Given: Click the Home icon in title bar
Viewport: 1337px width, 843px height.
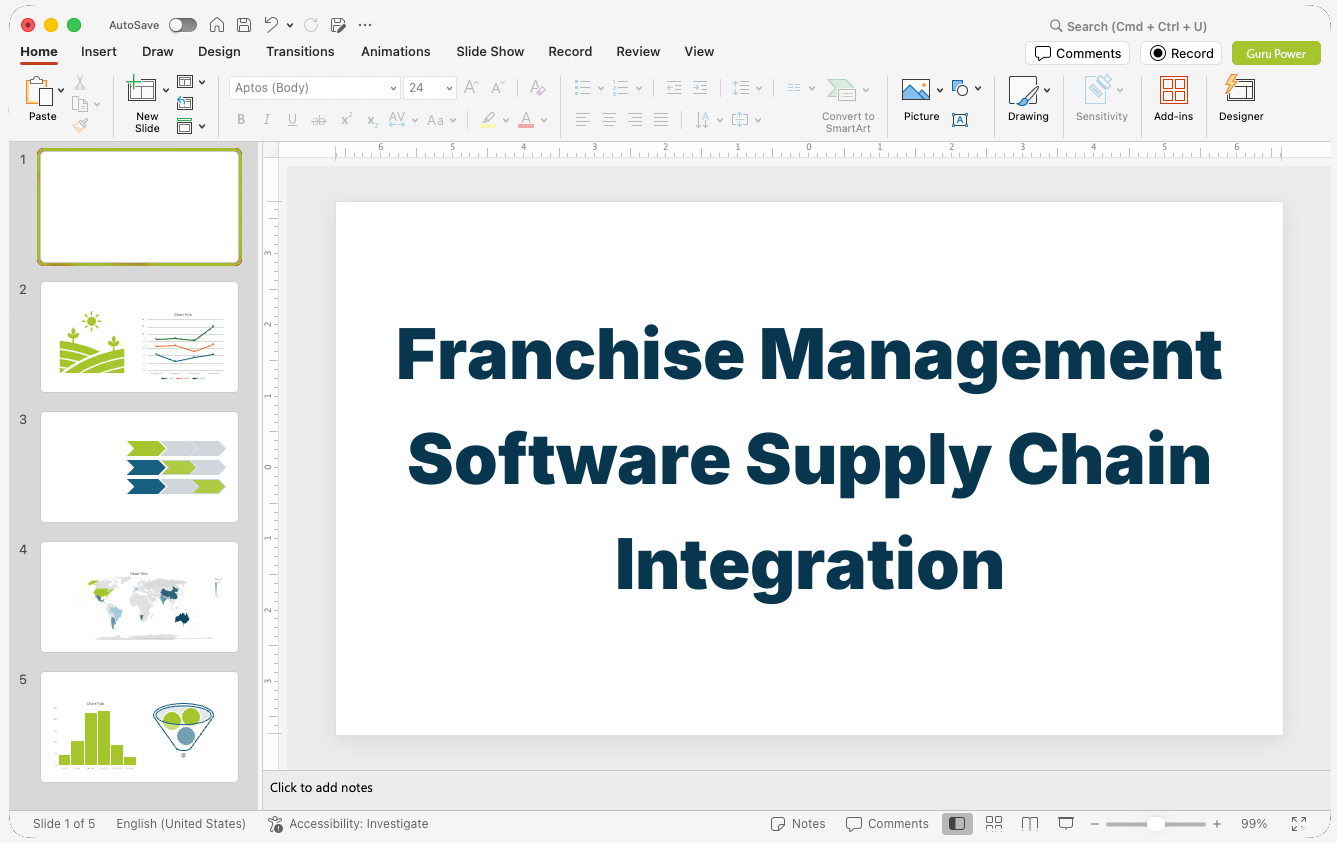Looking at the screenshot, I should [x=217, y=25].
